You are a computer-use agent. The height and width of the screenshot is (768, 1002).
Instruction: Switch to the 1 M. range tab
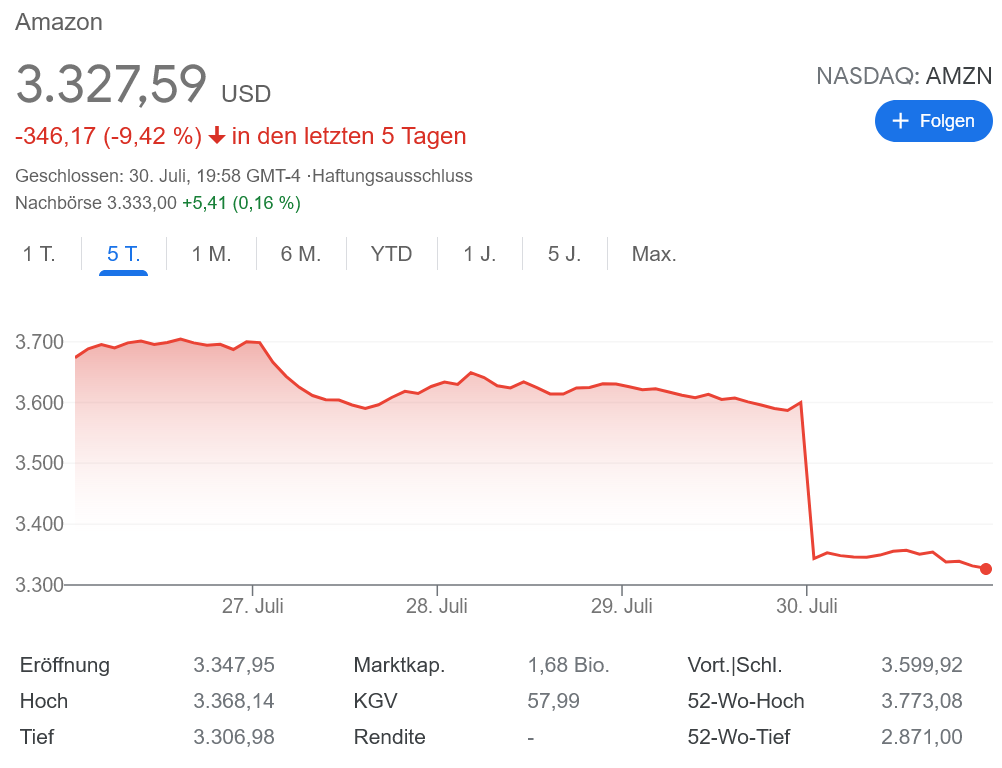click(211, 254)
